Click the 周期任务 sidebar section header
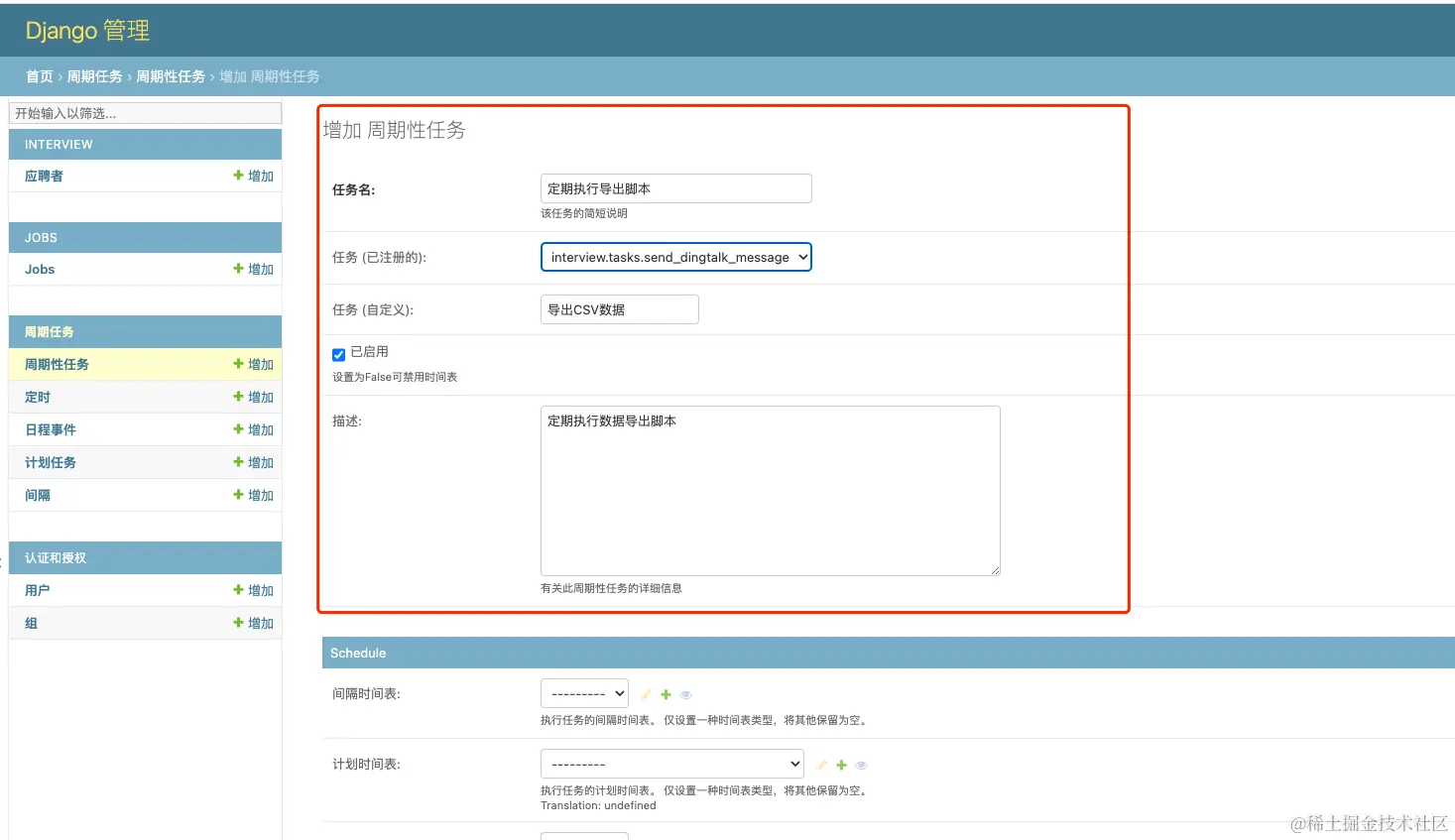Viewport: 1455px width, 840px height. tap(145, 331)
